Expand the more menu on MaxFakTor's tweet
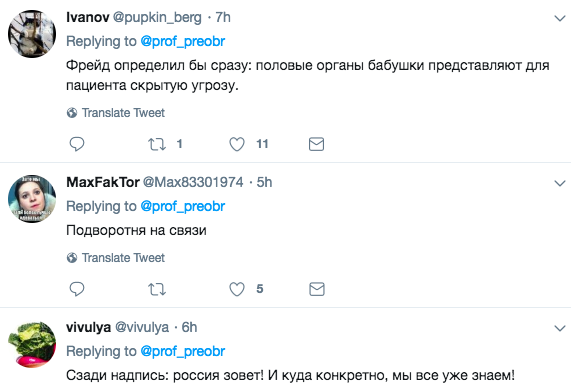Viewport: 571px width, 392px height. coord(560,183)
